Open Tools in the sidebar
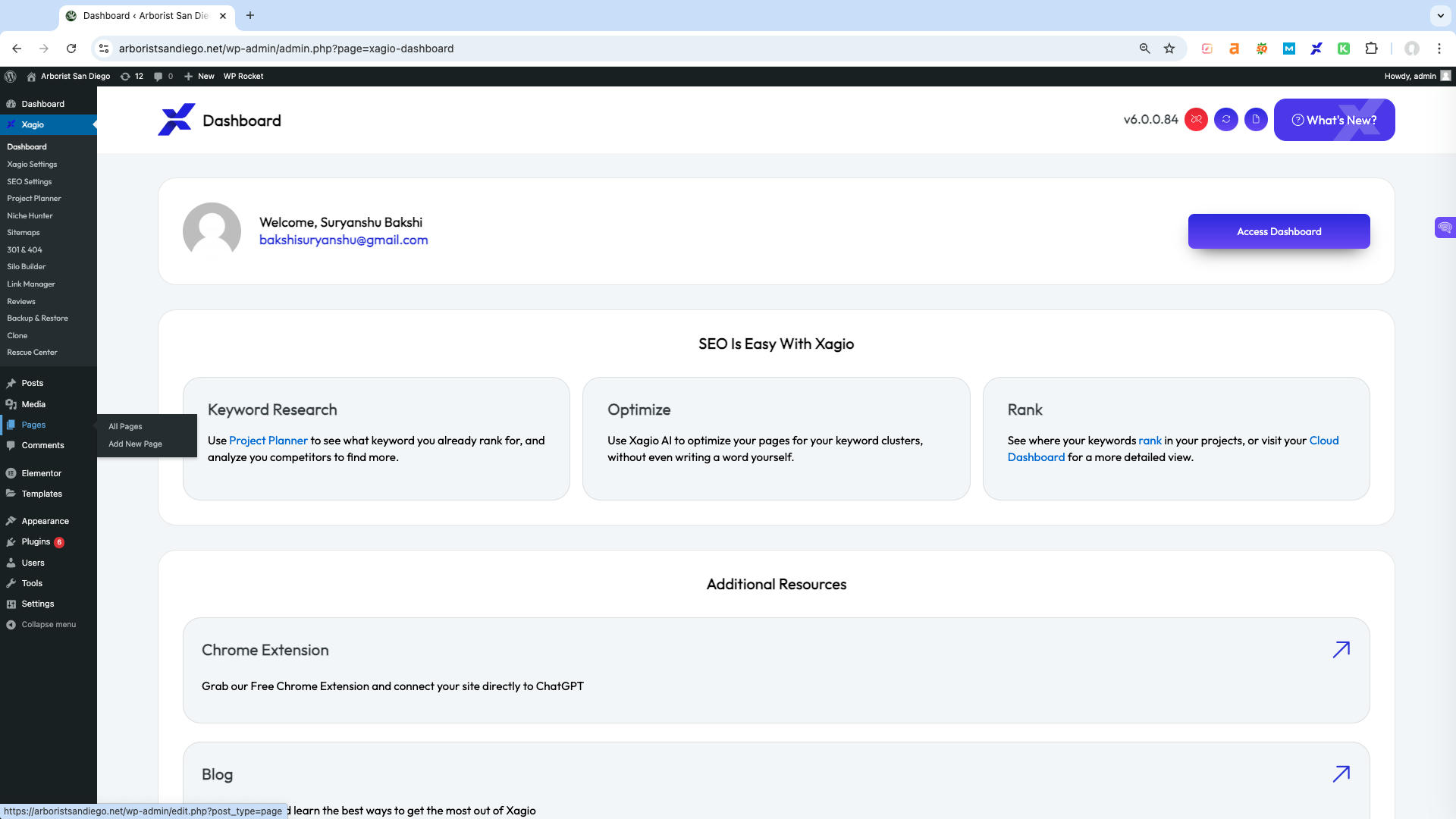This screenshot has height=819, width=1456. [49, 583]
